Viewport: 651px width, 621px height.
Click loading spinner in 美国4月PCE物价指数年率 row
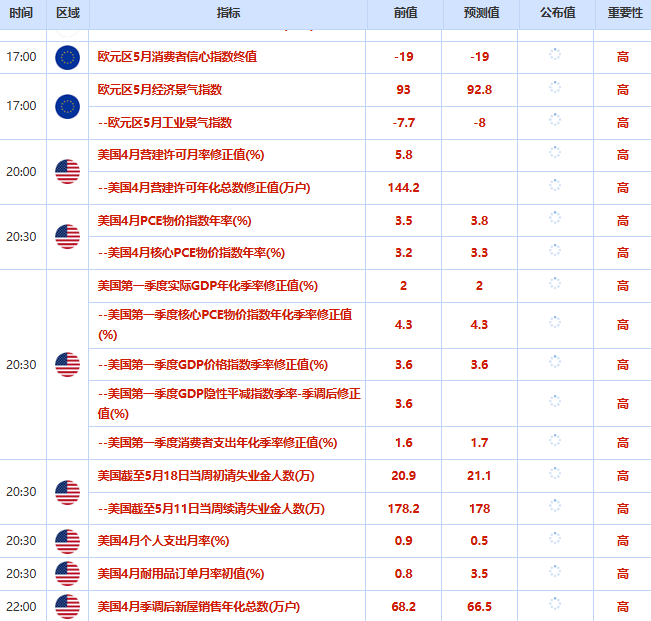coord(555,218)
